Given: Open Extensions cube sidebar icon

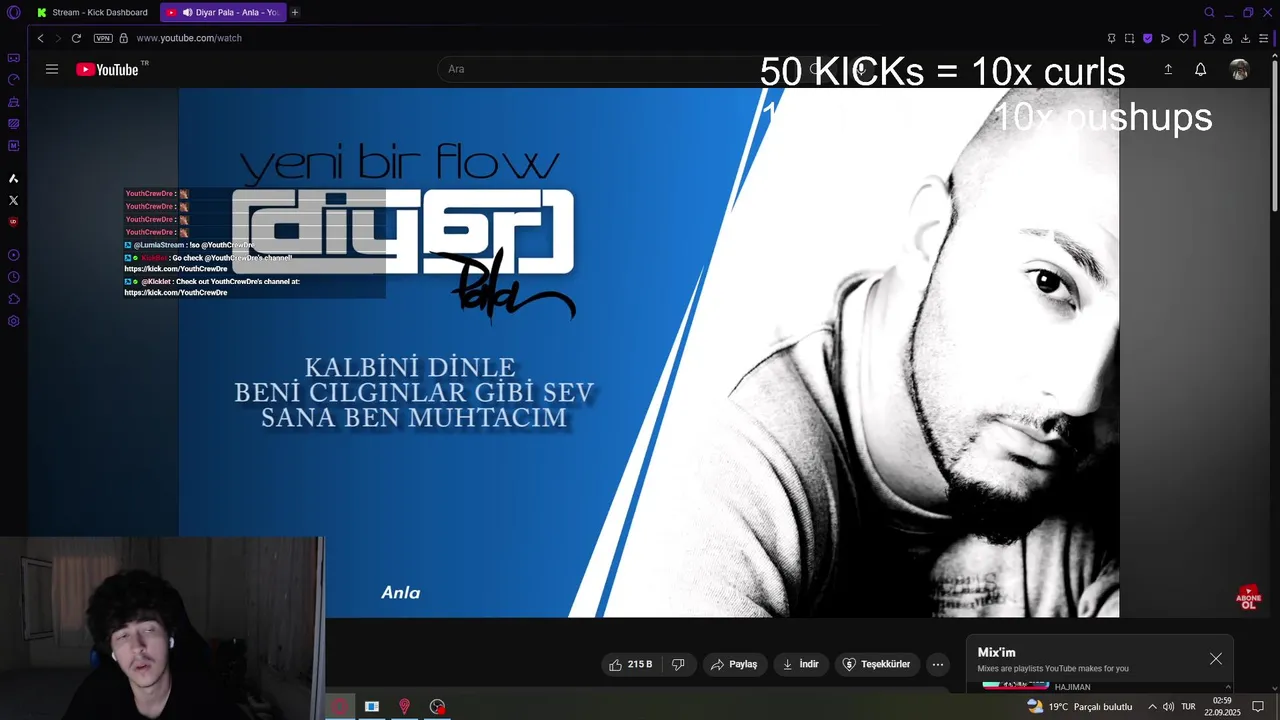Looking at the screenshot, I should 14,299.
